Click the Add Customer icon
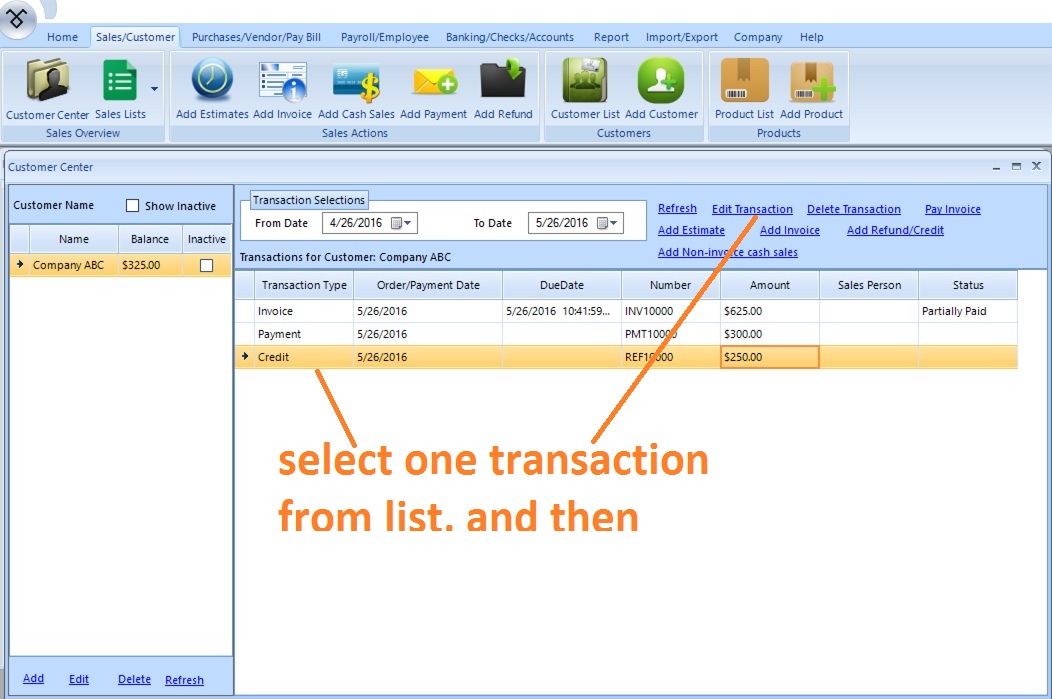The height and width of the screenshot is (699, 1052). coord(661,82)
